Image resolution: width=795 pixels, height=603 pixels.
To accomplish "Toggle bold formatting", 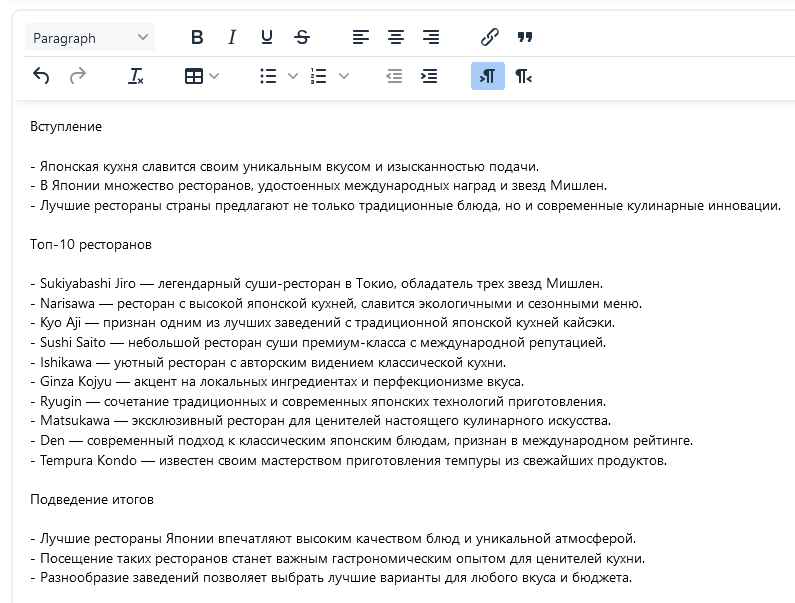I will [197, 37].
